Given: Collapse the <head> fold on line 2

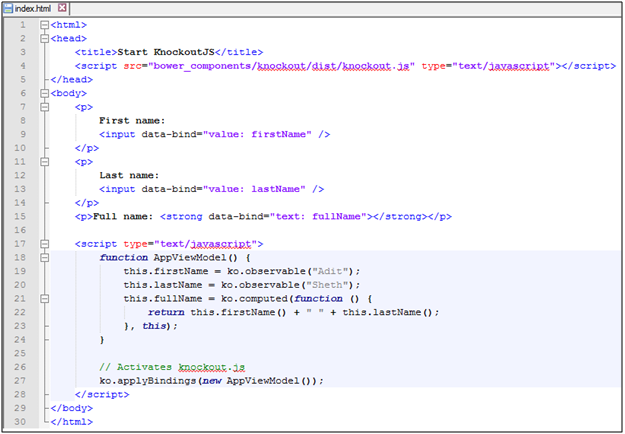Looking at the screenshot, I should pyautogui.click(x=45, y=39).
